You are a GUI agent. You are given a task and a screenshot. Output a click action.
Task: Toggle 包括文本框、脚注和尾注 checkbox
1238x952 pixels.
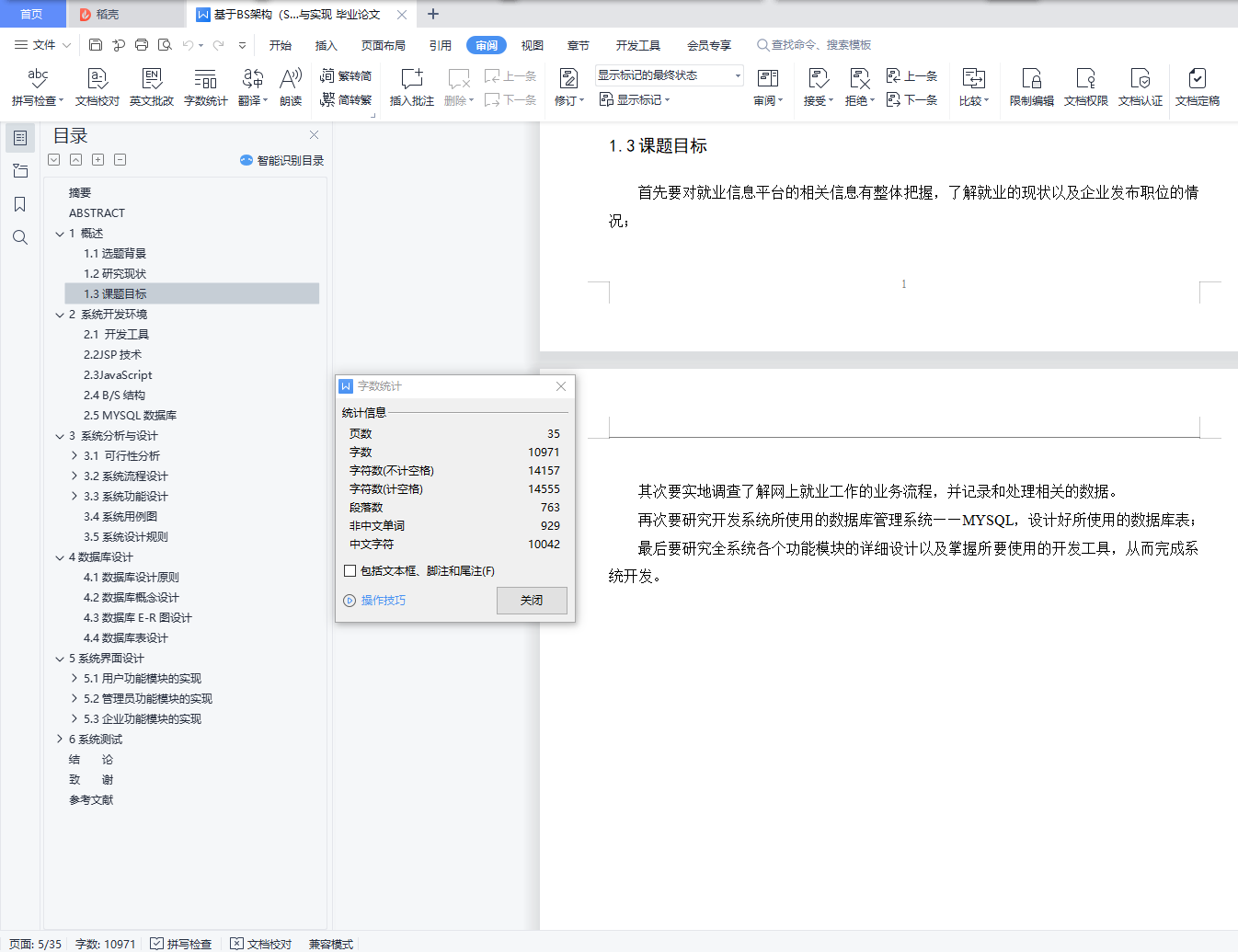click(350, 571)
